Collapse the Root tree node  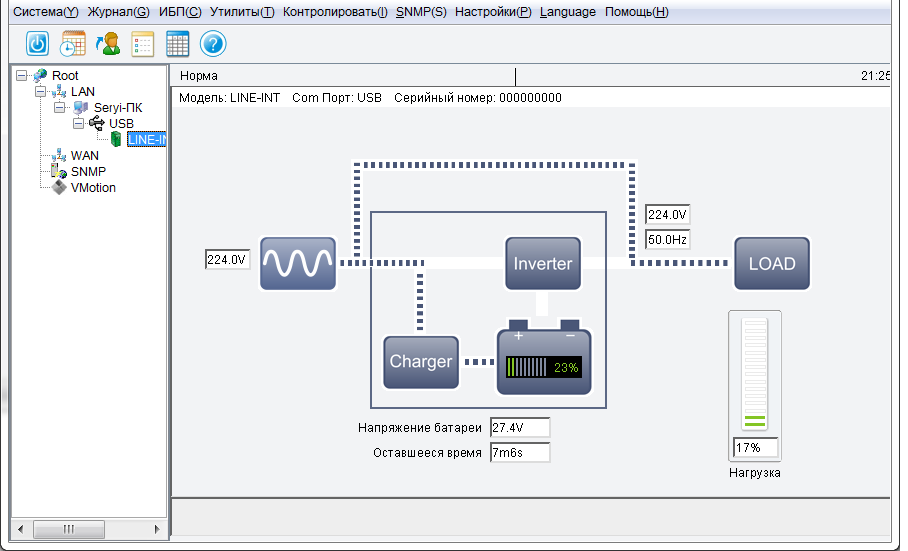(x=21, y=75)
